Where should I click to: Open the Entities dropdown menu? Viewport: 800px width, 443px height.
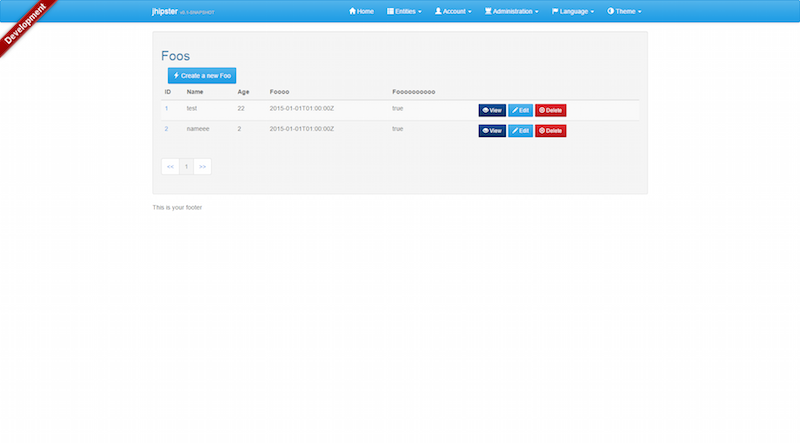coord(404,11)
